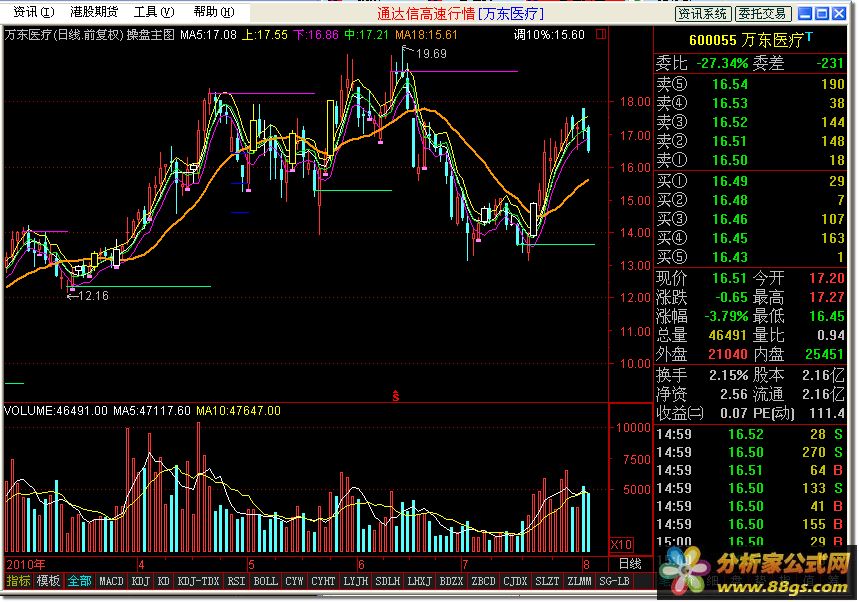The width and height of the screenshot is (859, 602).
Task: Select the SLZT indicator tab
Action: click(547, 581)
